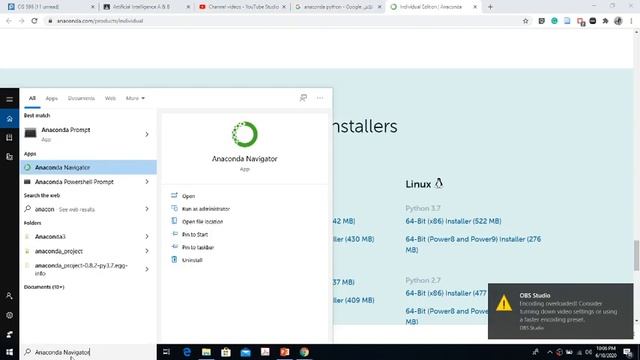Choose Pin to taskbar
Viewport: 640px width, 360px height.
[198, 247]
